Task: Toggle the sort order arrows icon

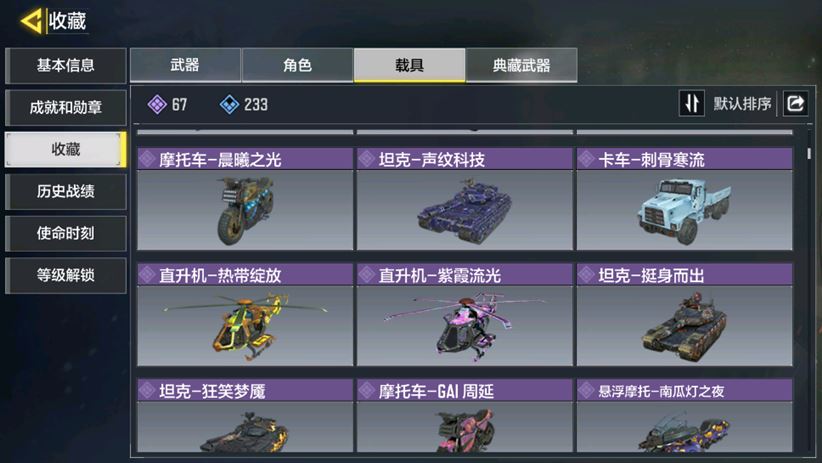Action: [691, 103]
